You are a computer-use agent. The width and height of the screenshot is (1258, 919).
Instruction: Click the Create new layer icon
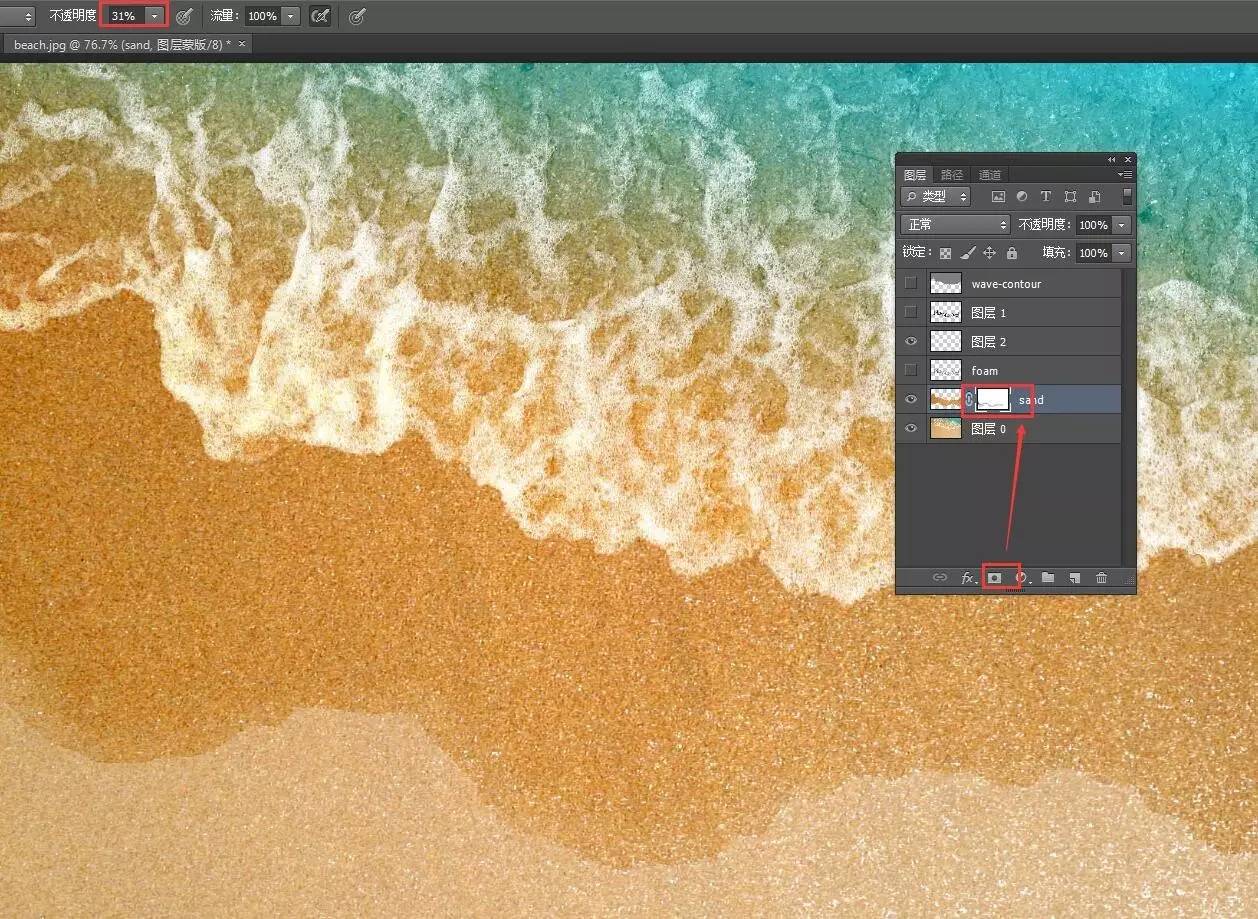point(1074,578)
